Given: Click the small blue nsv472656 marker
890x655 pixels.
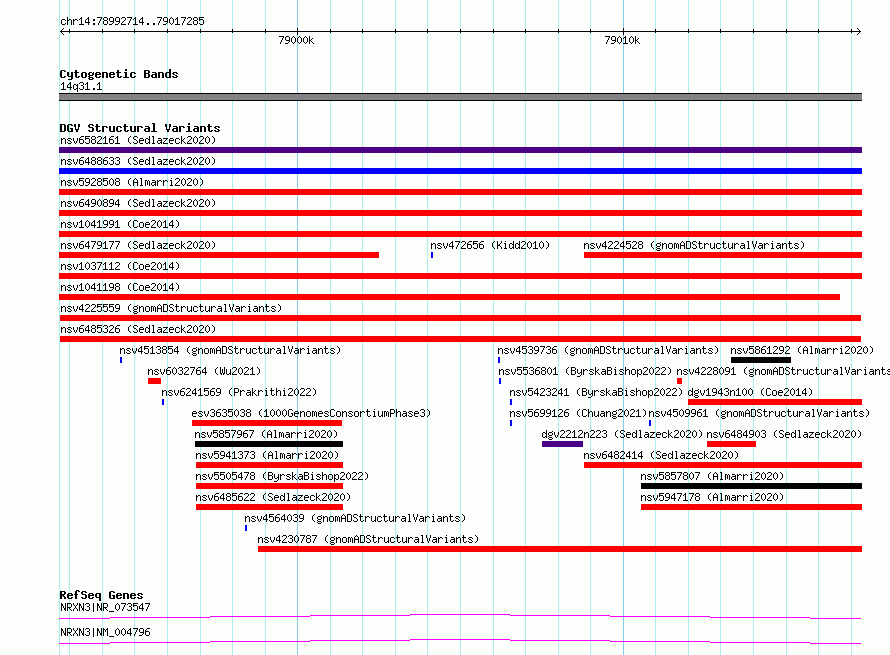Looking at the screenshot, I should point(432,255).
